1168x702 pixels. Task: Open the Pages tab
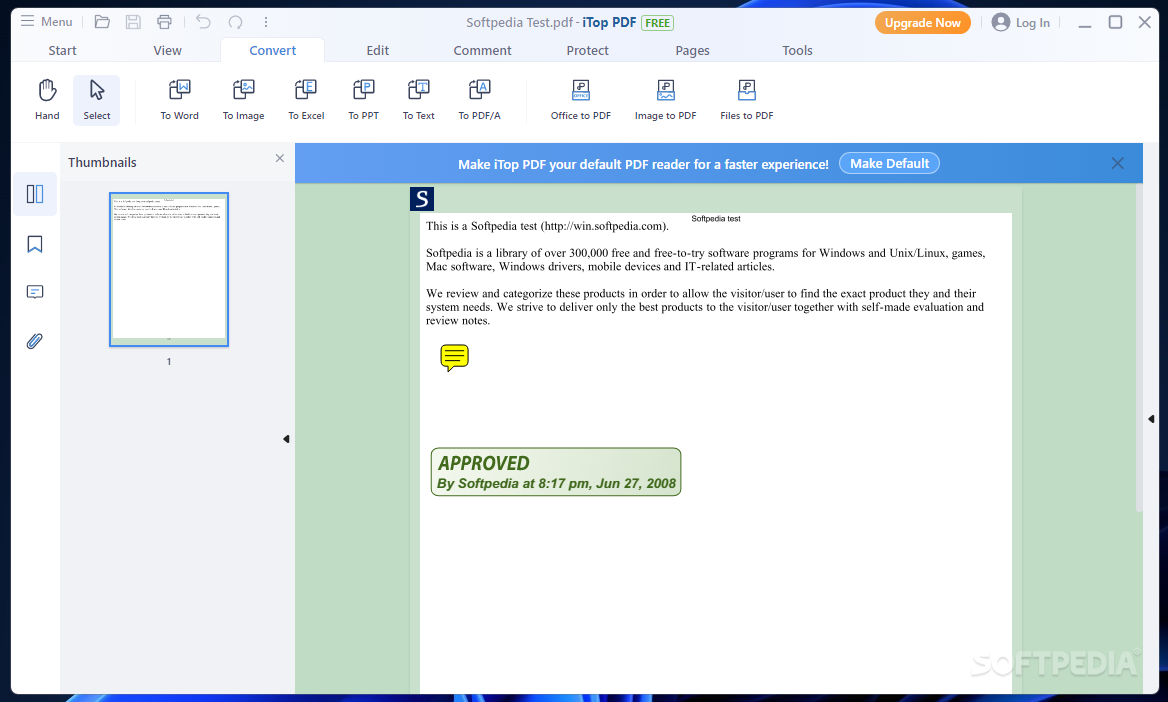[692, 50]
